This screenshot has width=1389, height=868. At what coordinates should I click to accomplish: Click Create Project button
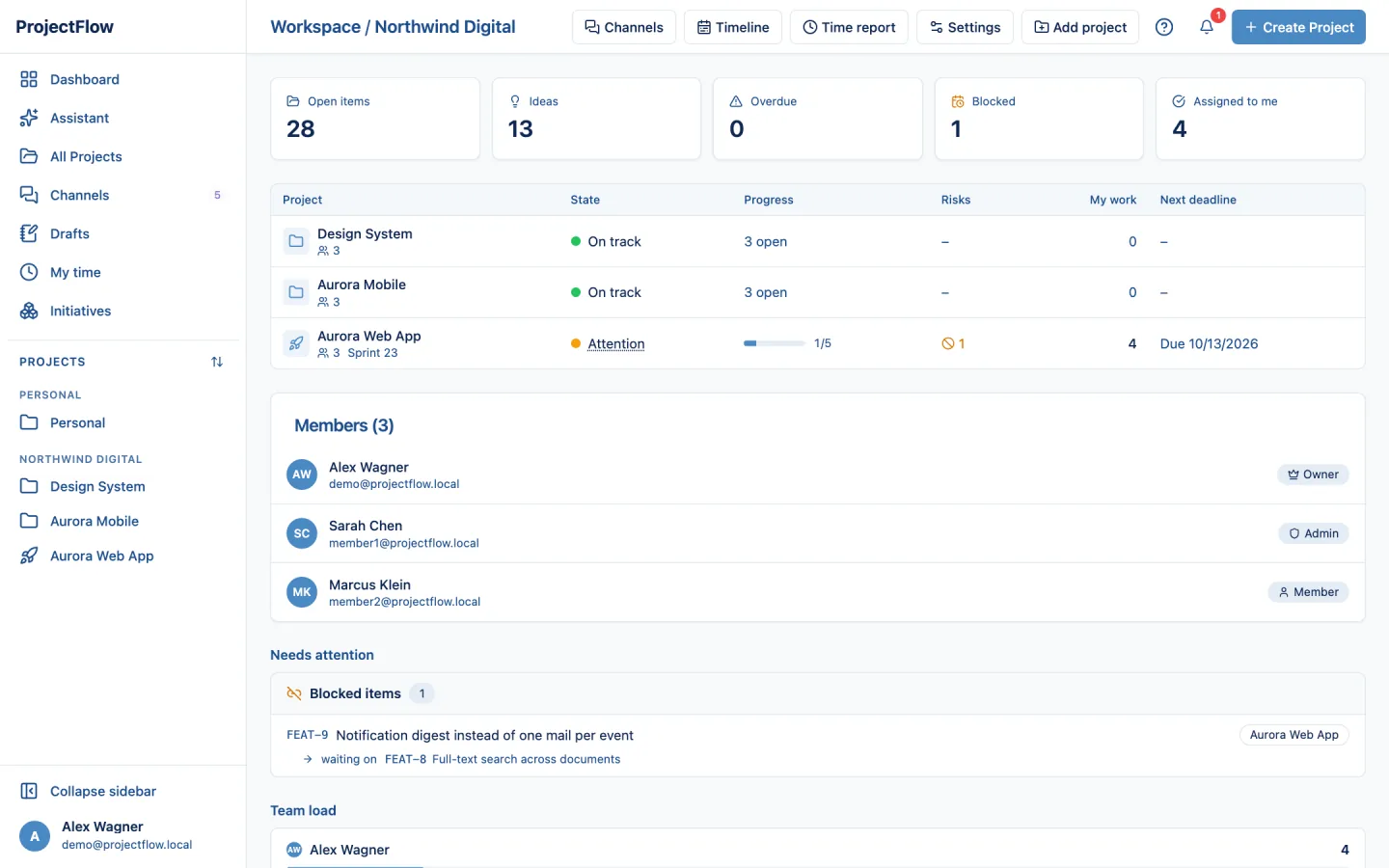click(1298, 27)
